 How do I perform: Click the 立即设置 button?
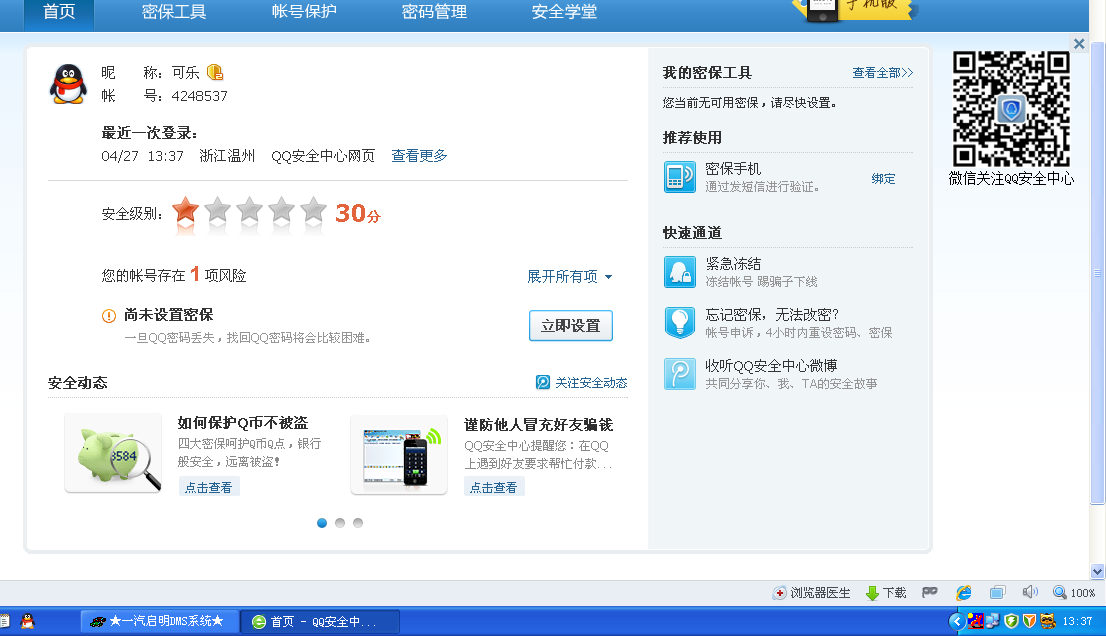pyautogui.click(x=571, y=326)
